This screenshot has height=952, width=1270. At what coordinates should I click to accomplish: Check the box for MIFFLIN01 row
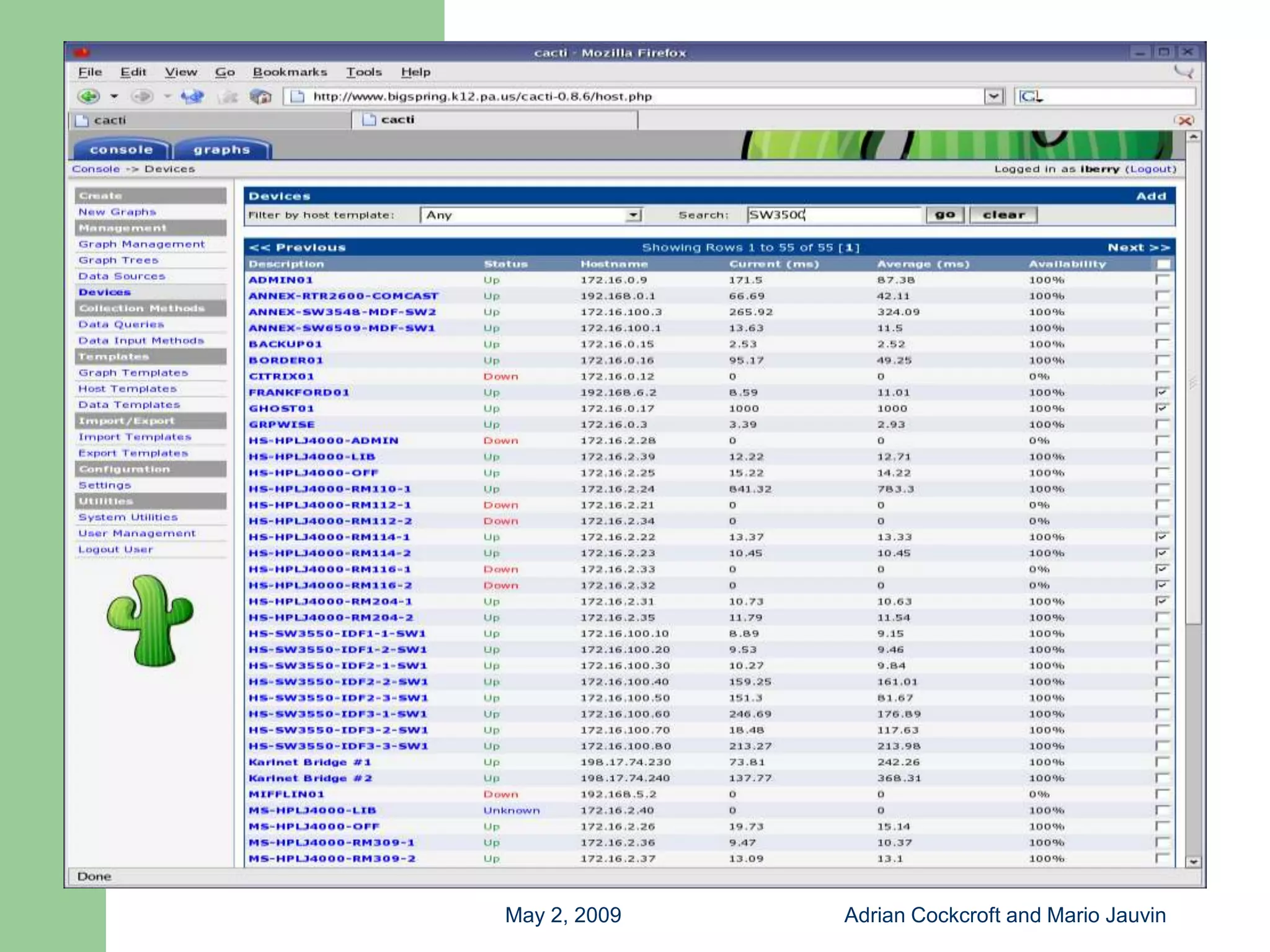[x=1162, y=794]
